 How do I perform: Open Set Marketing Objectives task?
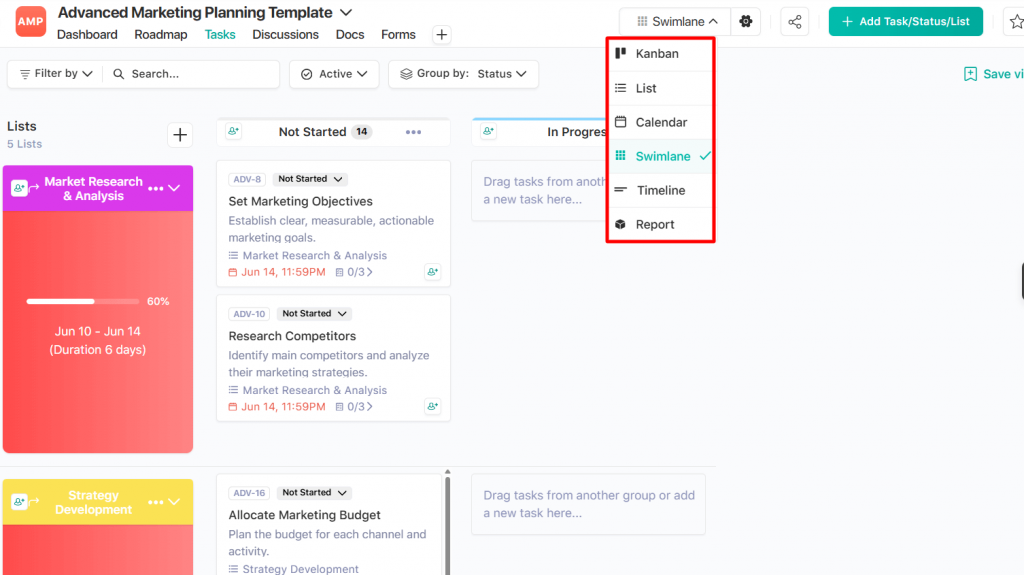pyautogui.click(x=300, y=201)
